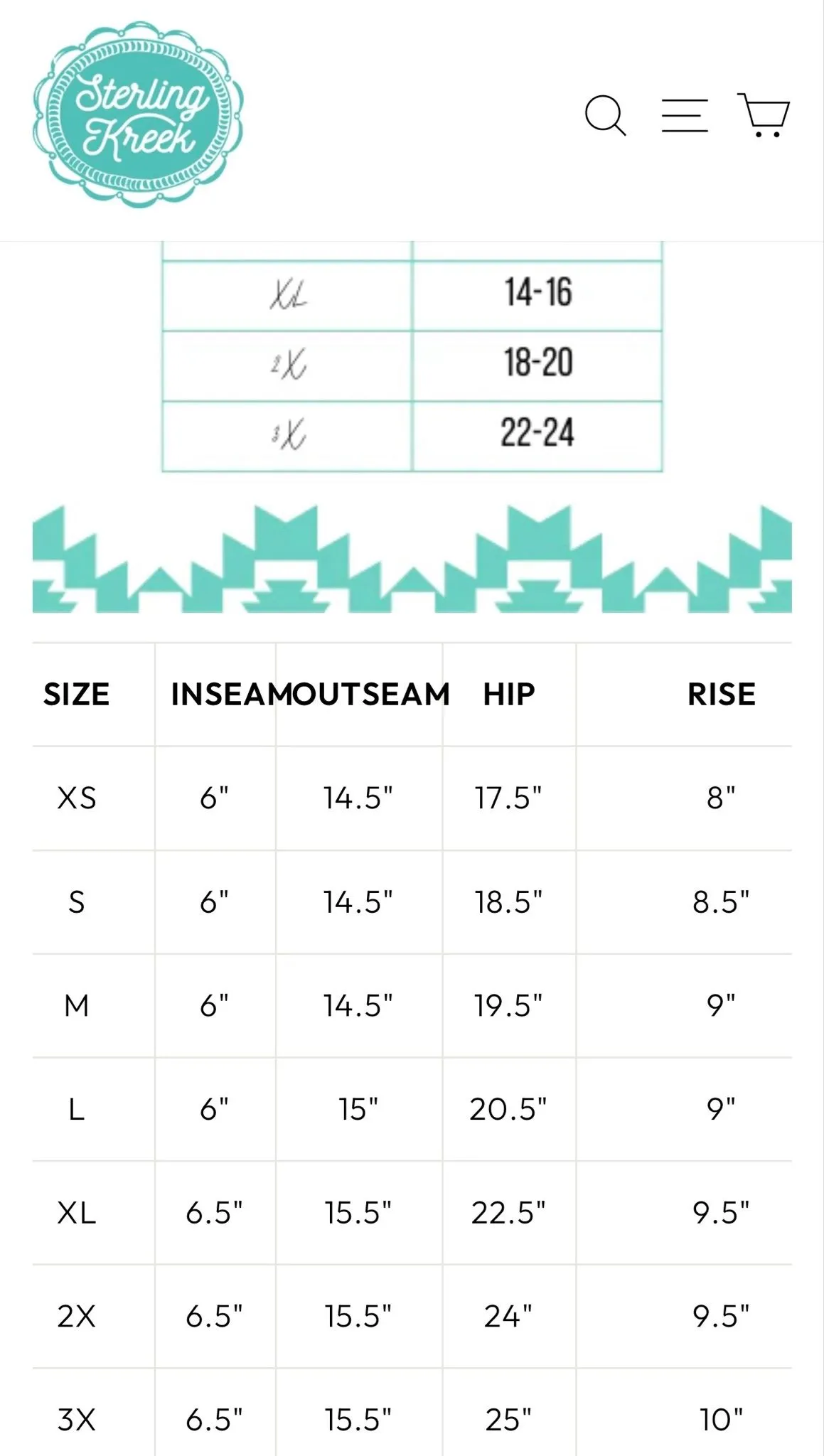Click the 18-20 cell in size chart image

tap(537, 363)
